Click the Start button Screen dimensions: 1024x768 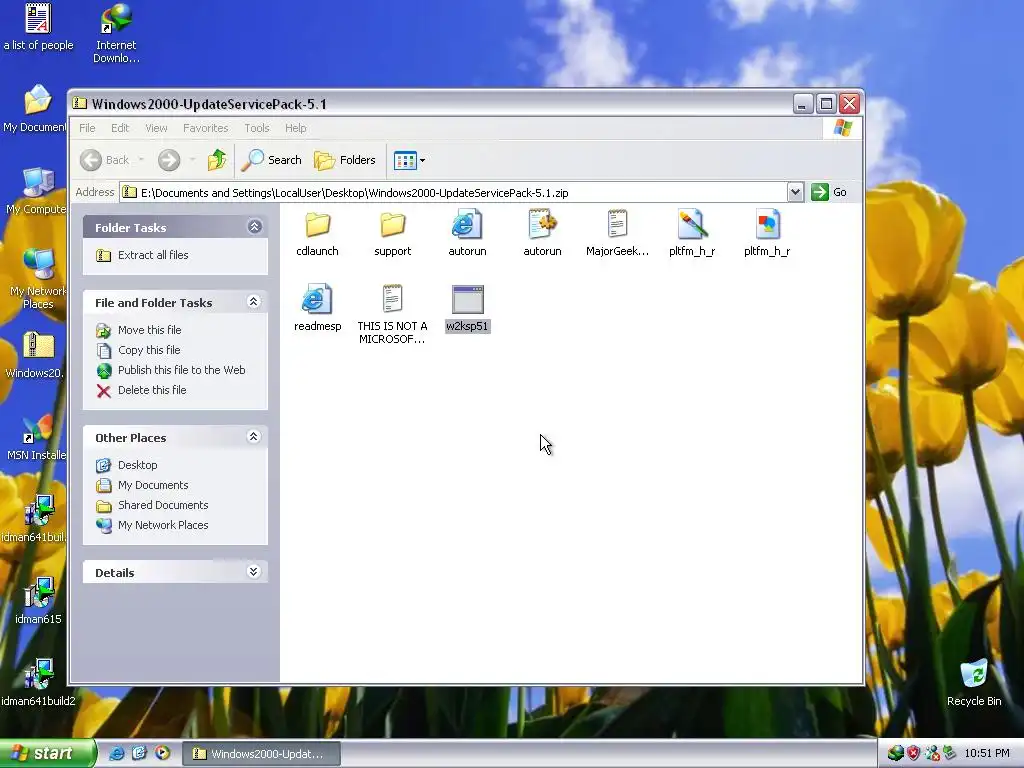coord(47,754)
